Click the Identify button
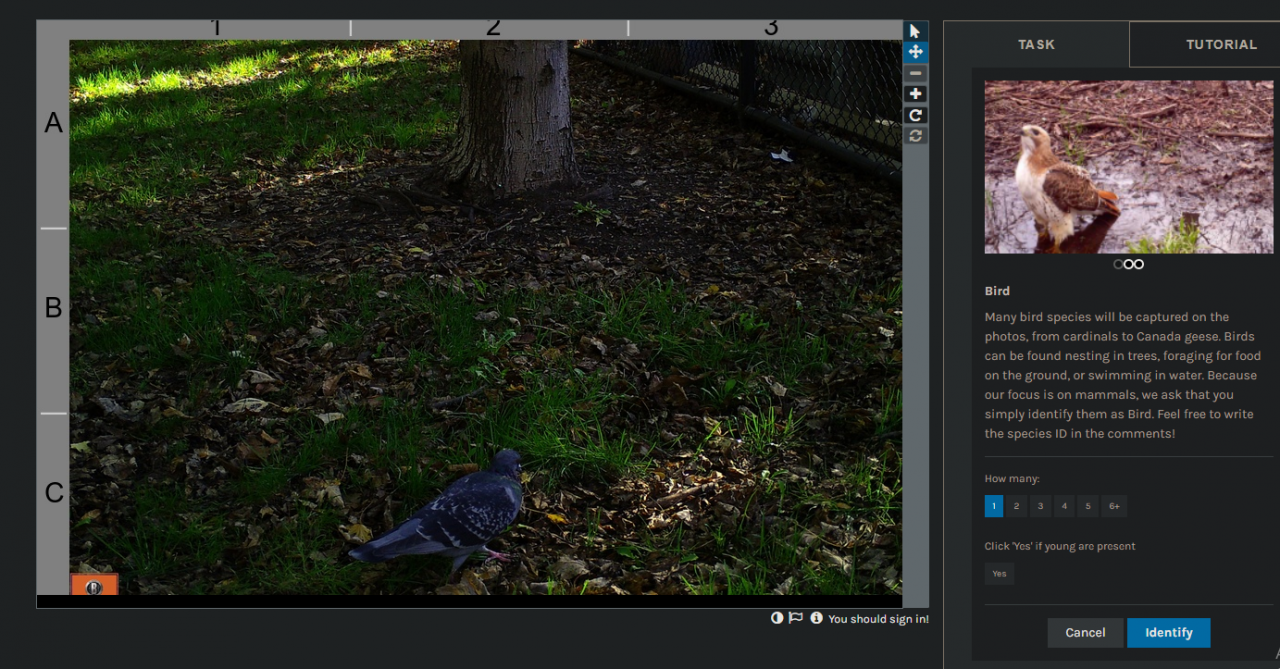1280x669 pixels. [1168, 632]
